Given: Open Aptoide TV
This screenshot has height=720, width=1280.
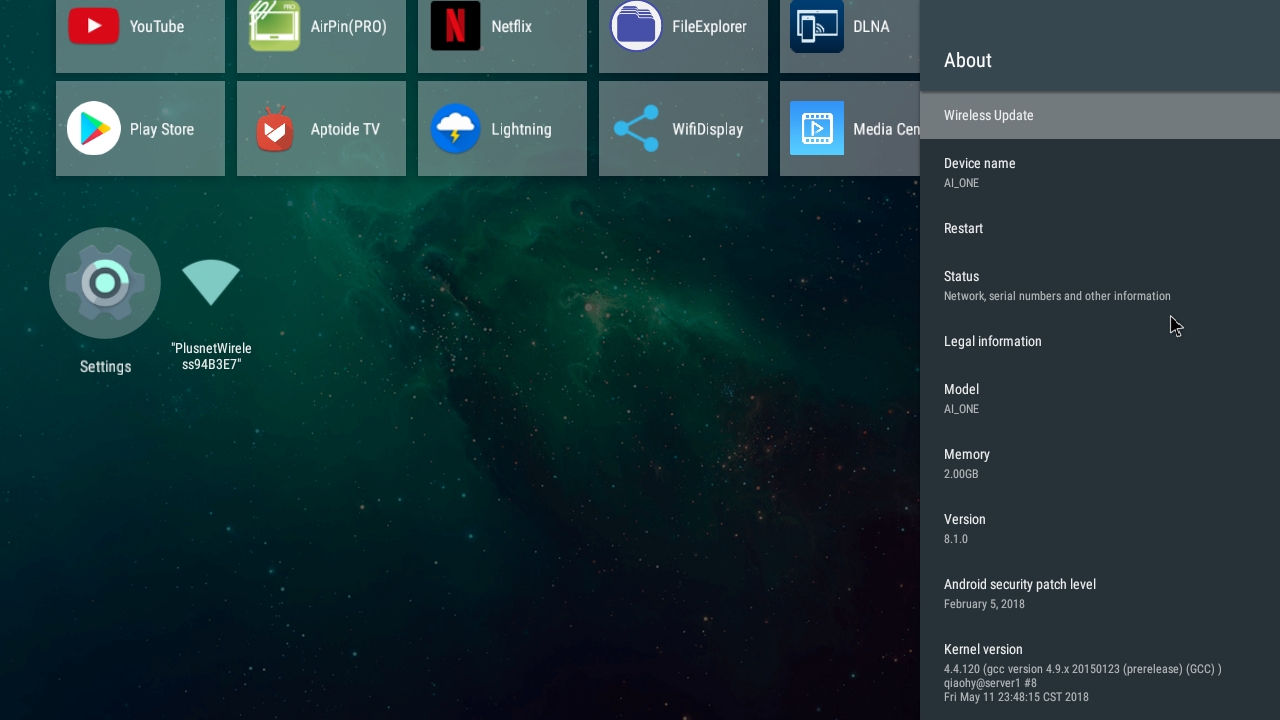Looking at the screenshot, I should click(x=321, y=128).
